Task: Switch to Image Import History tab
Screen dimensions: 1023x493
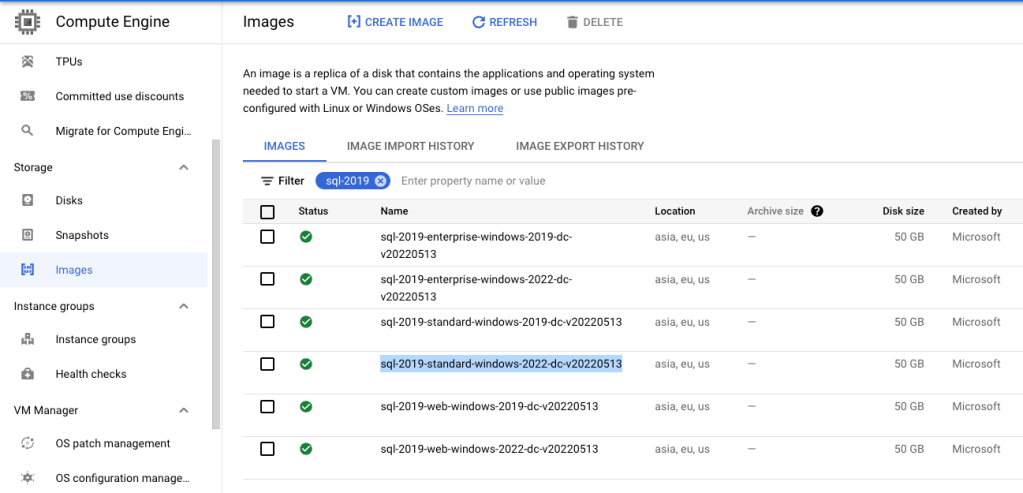Action: (x=410, y=146)
